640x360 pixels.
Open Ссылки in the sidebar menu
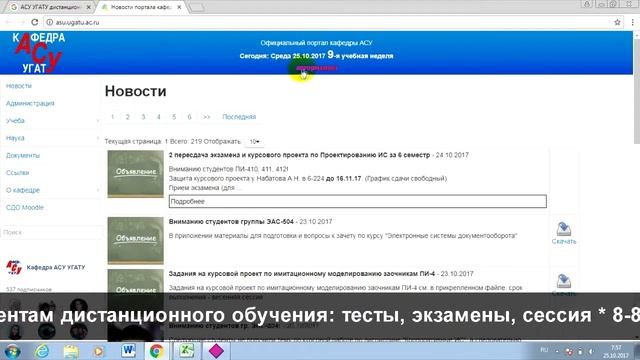pyautogui.click(x=18, y=173)
